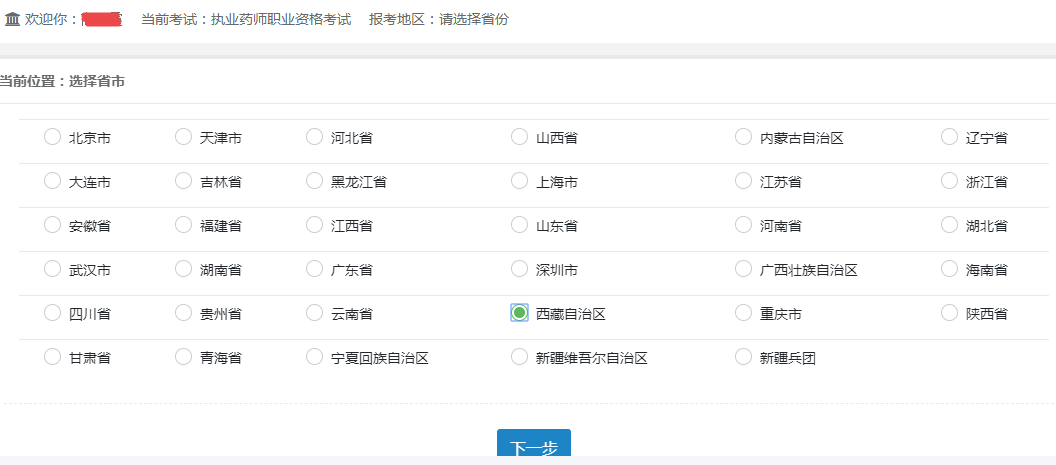Screen dimensions: 1056x465
Task: Select 广东省 radio button
Action: (314, 269)
